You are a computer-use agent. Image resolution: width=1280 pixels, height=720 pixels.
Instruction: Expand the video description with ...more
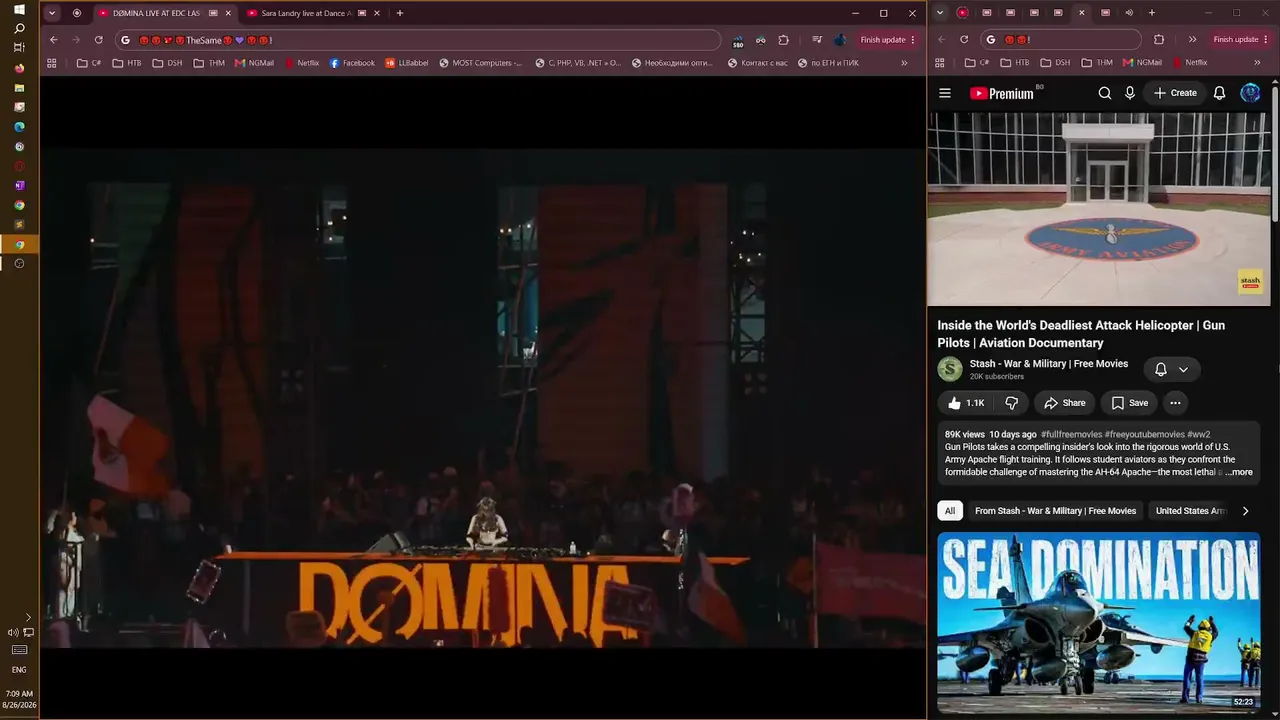coord(1239,472)
